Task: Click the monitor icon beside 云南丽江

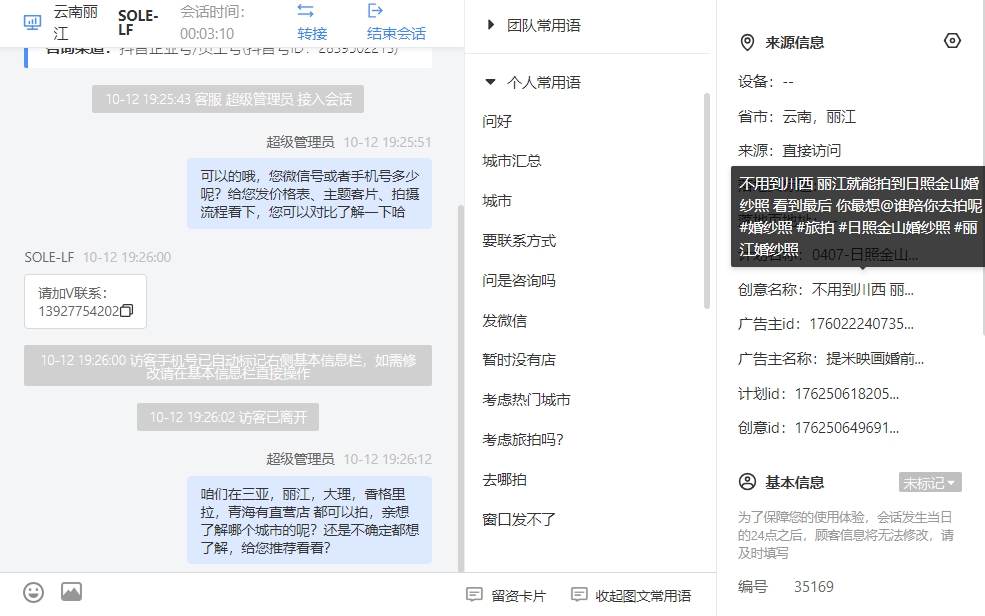Action: point(32,23)
